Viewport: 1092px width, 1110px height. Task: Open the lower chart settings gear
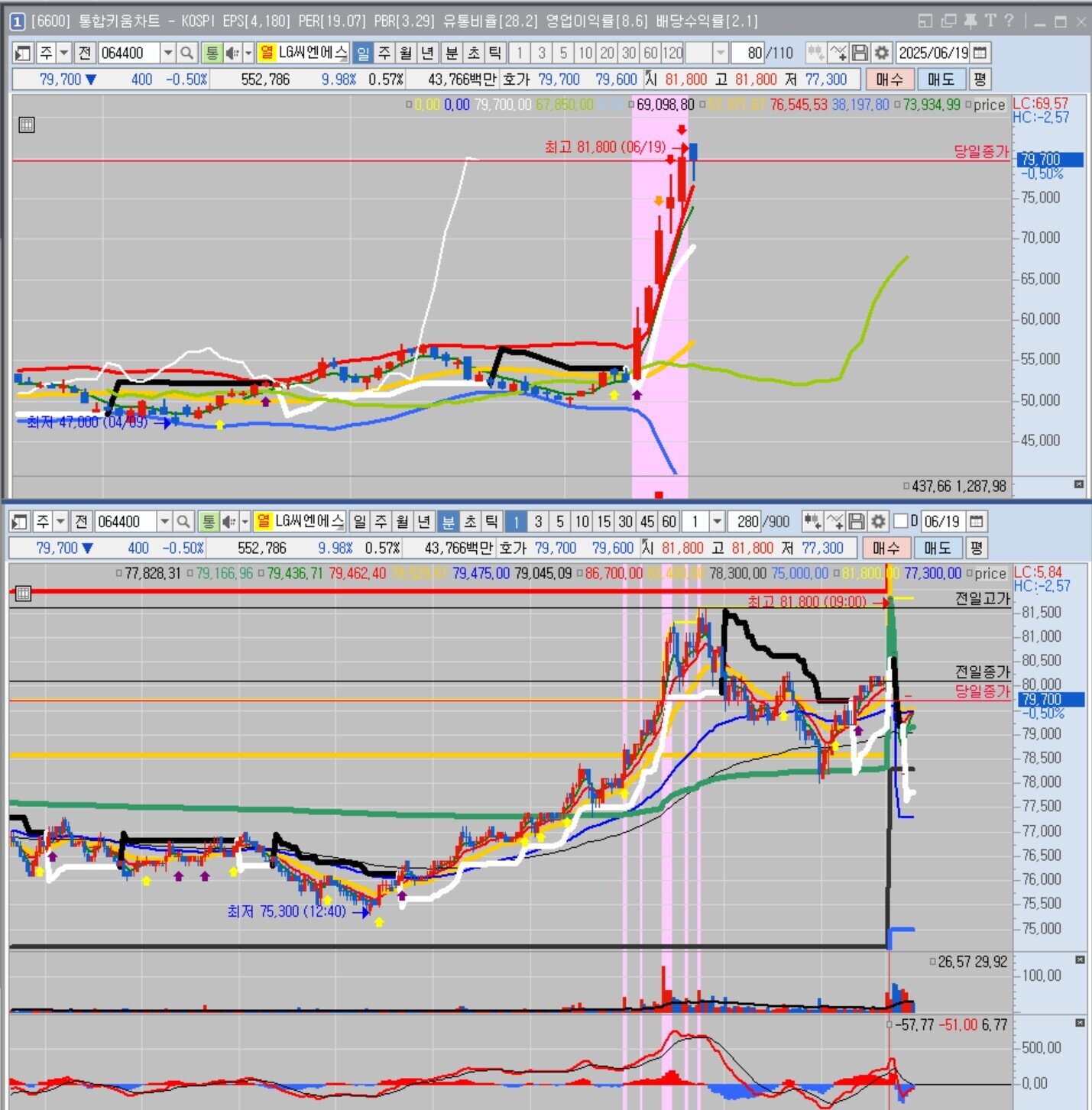(x=878, y=522)
